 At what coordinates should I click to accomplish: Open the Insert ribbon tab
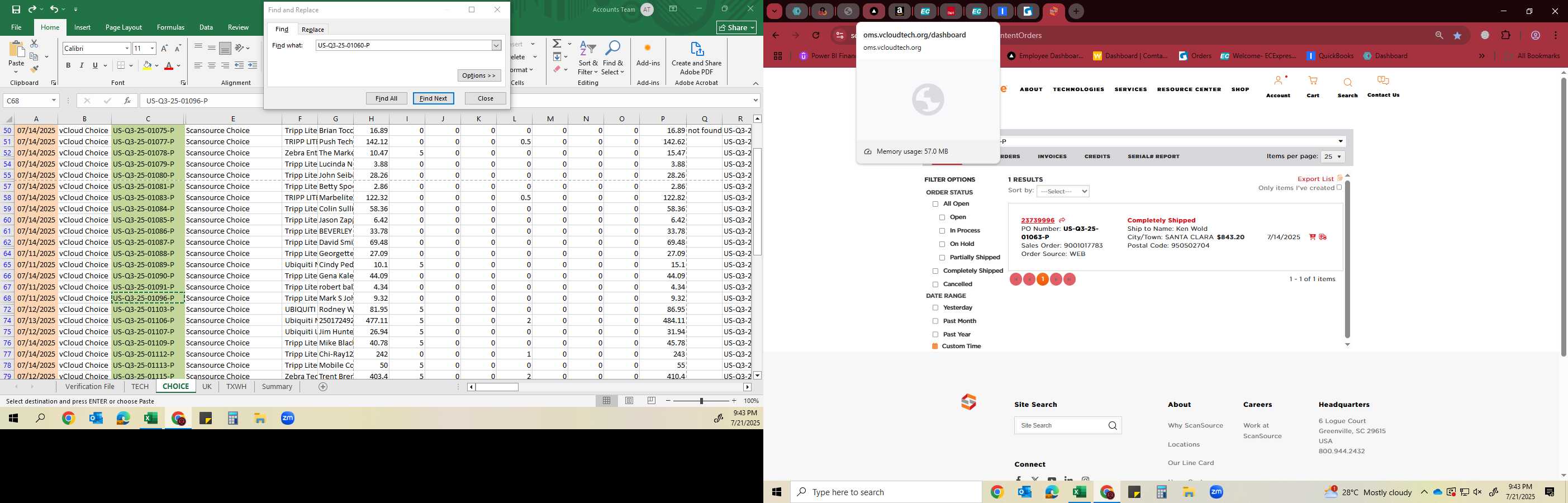82,27
